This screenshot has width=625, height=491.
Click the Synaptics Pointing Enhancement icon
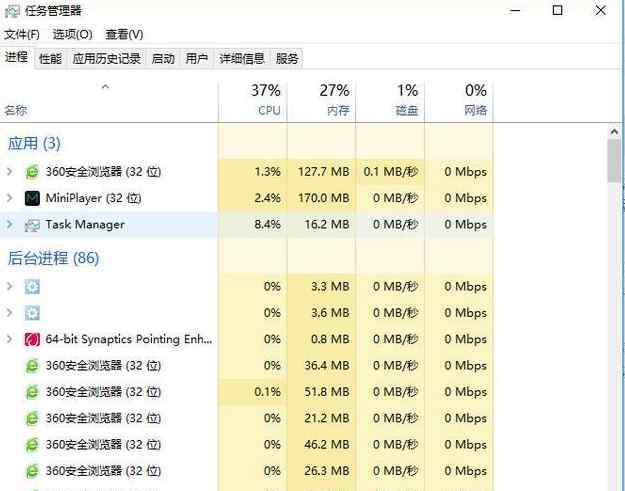[x=32, y=340]
